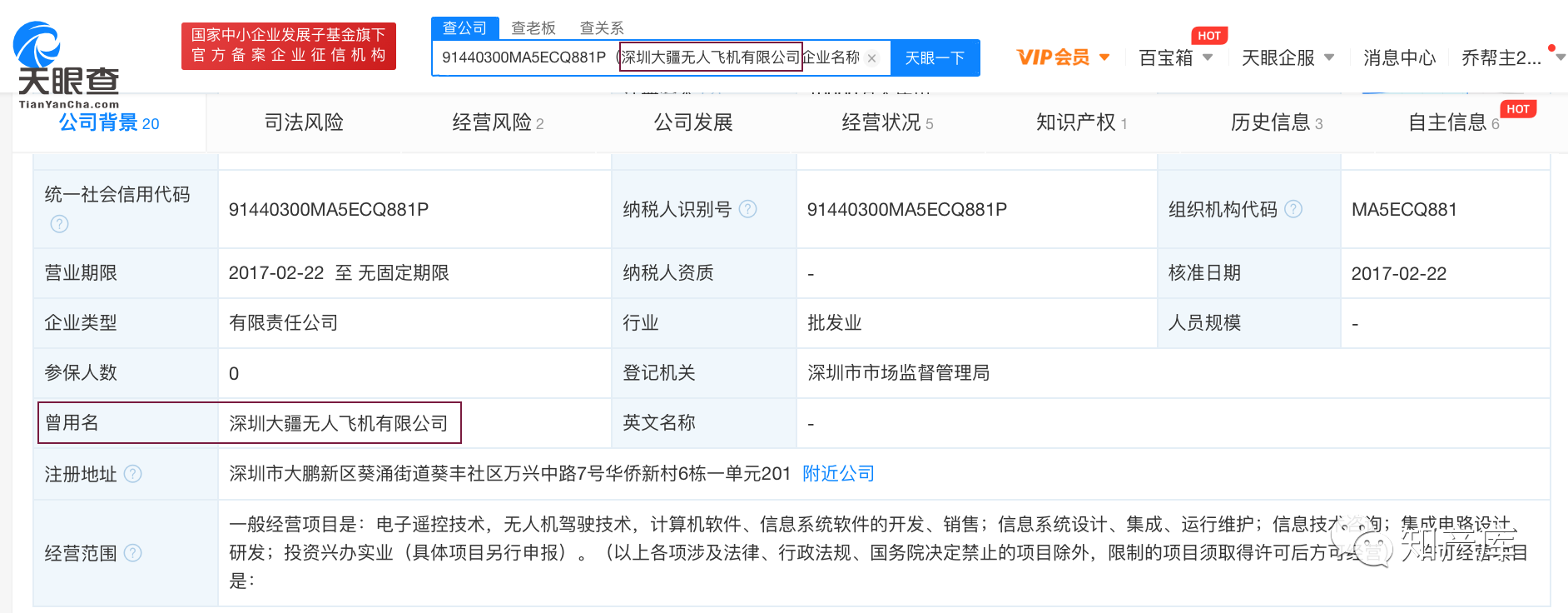Image resolution: width=1568 pixels, height=613 pixels.
Task: Open the 天眼企服 dropdown
Action: point(1287,57)
